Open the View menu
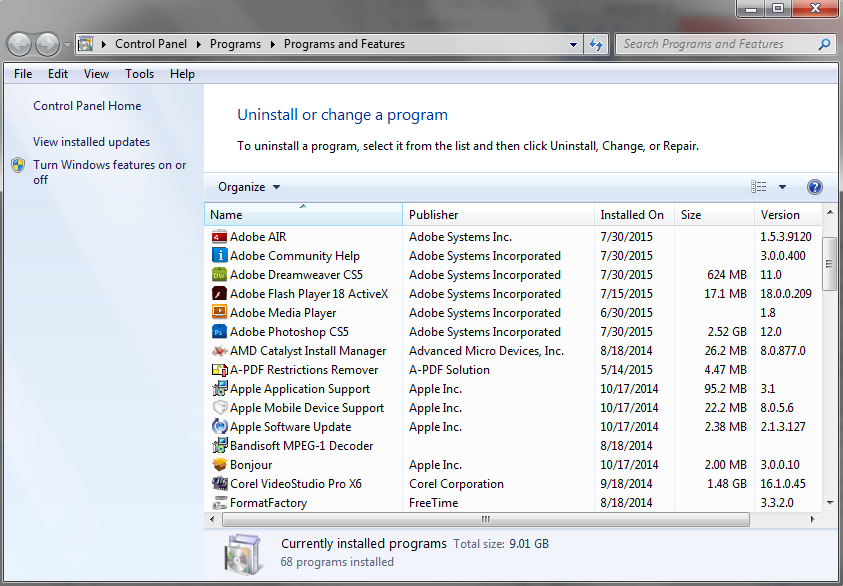The image size is (843, 586). click(x=96, y=74)
